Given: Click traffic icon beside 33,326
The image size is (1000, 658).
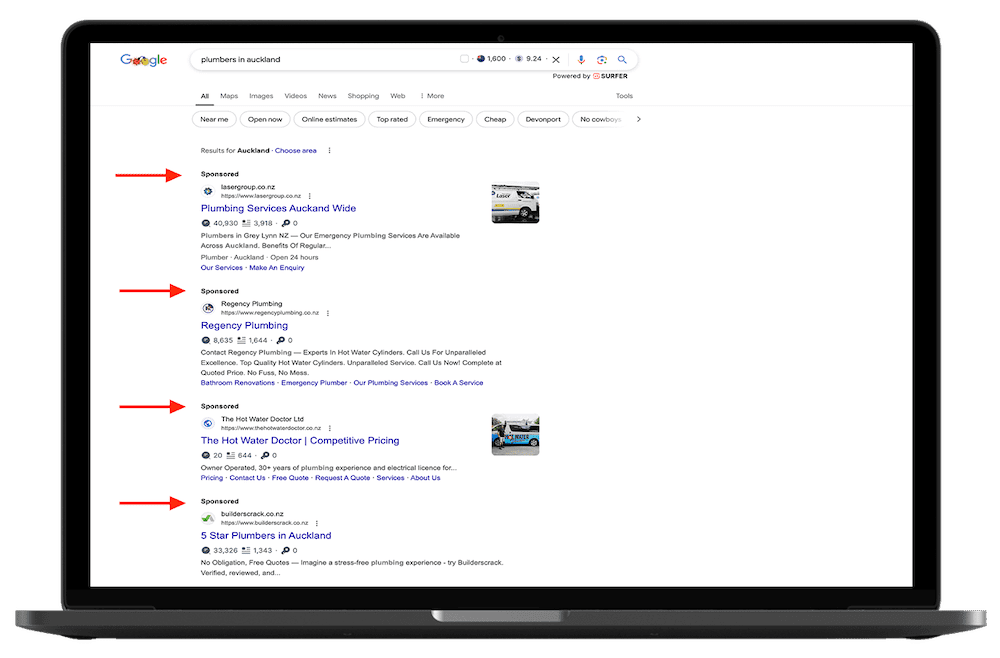Looking at the screenshot, I should pos(205,550).
